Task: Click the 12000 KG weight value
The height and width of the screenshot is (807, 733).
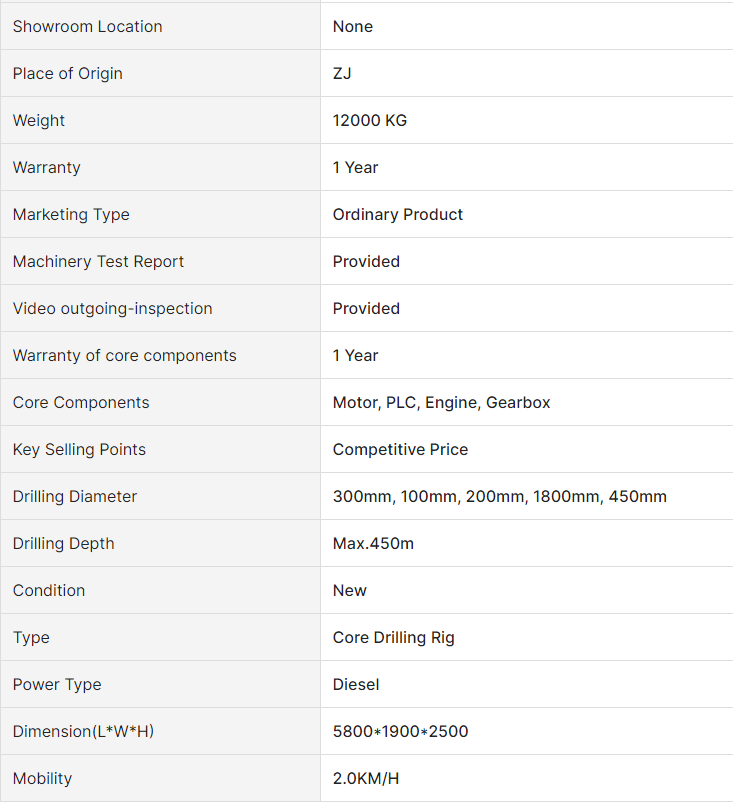Action: point(369,121)
